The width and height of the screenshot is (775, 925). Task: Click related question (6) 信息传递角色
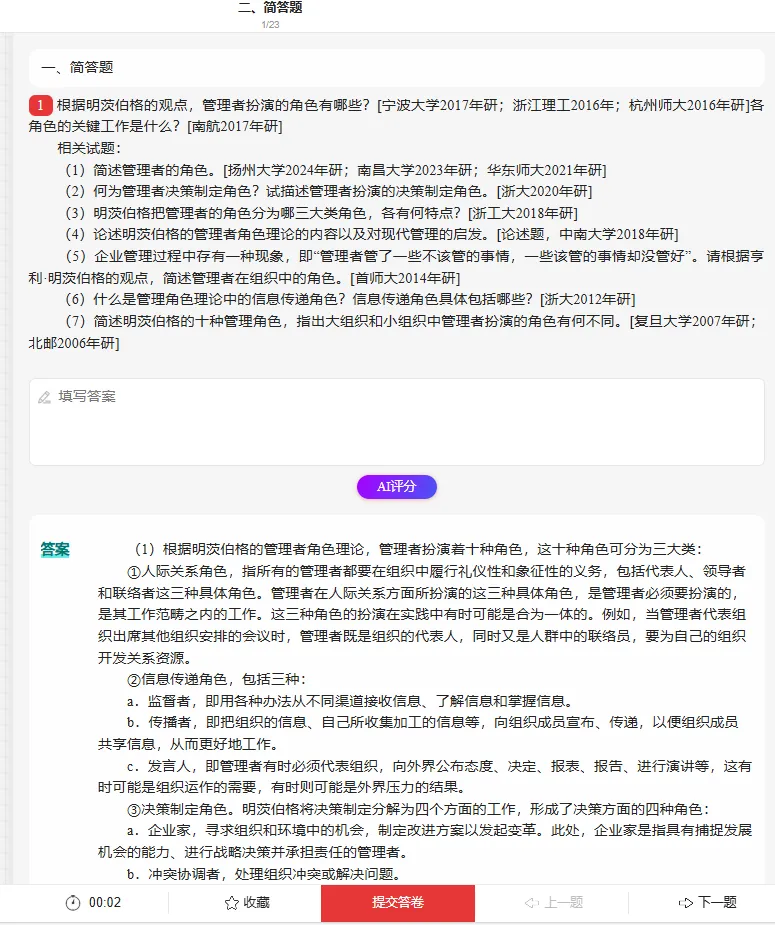click(350, 300)
